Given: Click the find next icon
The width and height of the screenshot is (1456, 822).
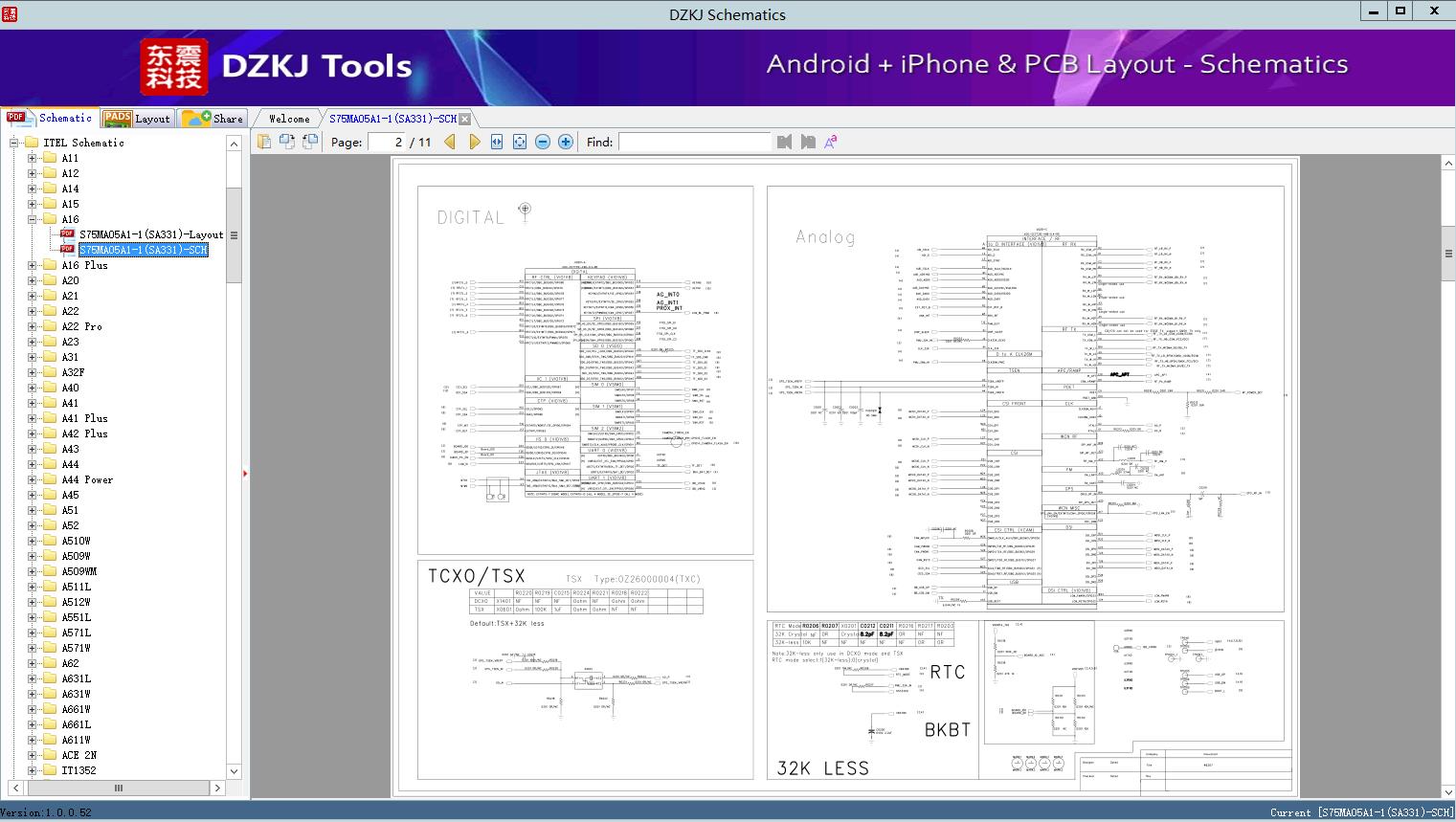Looking at the screenshot, I should [808, 142].
